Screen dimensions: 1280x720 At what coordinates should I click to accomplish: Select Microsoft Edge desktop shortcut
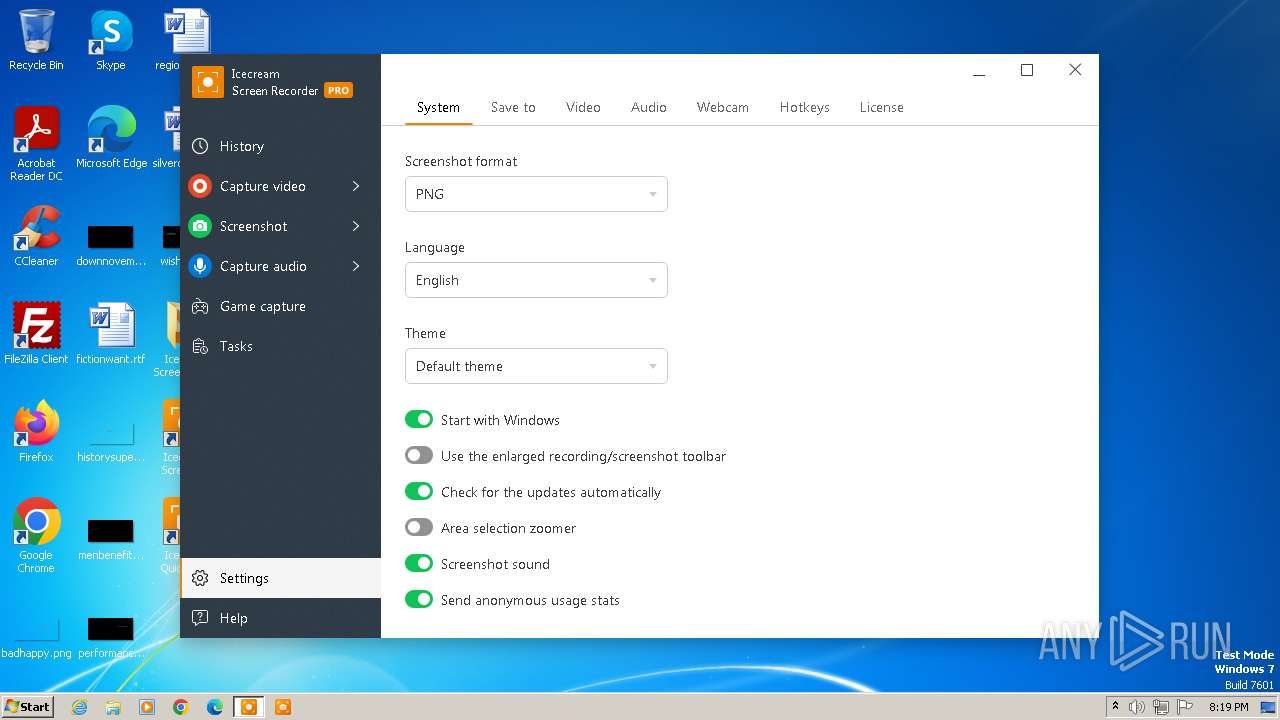(x=111, y=138)
